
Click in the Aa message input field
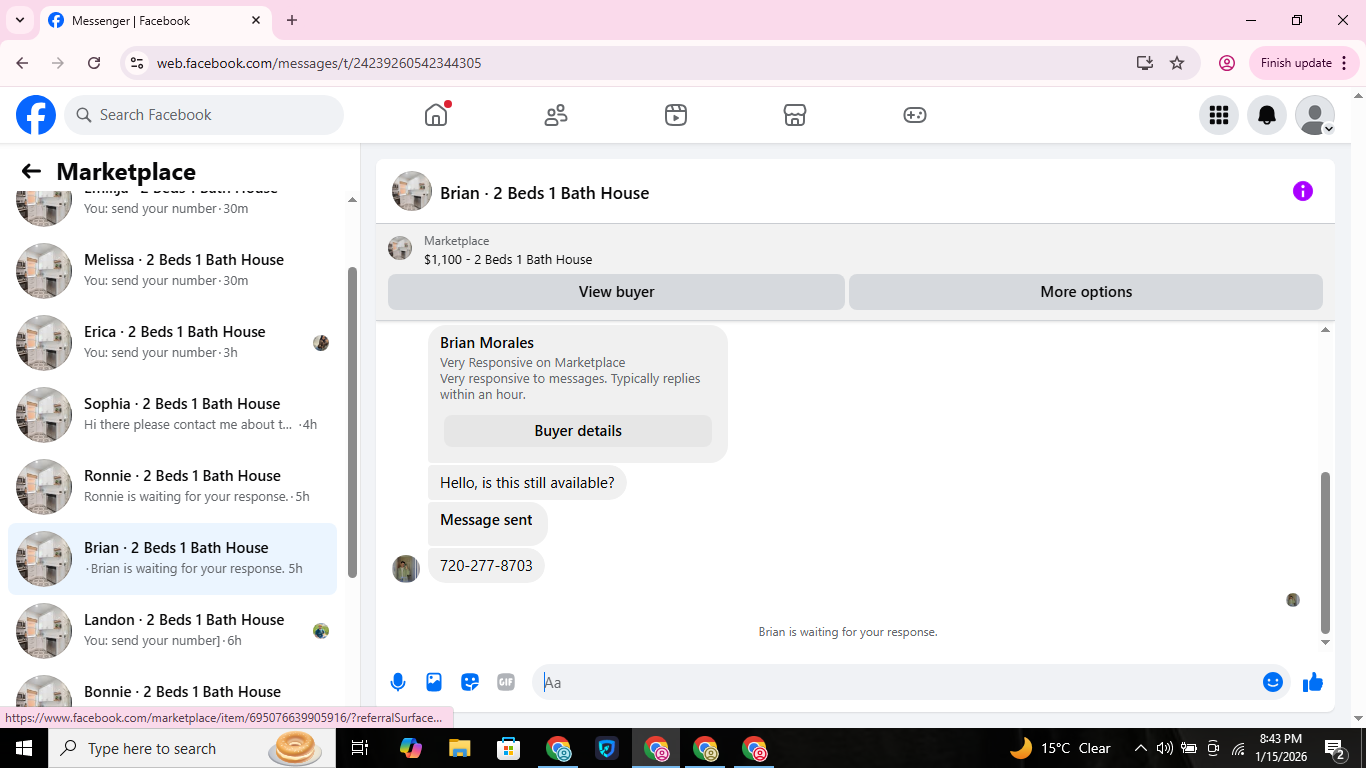coord(898,682)
